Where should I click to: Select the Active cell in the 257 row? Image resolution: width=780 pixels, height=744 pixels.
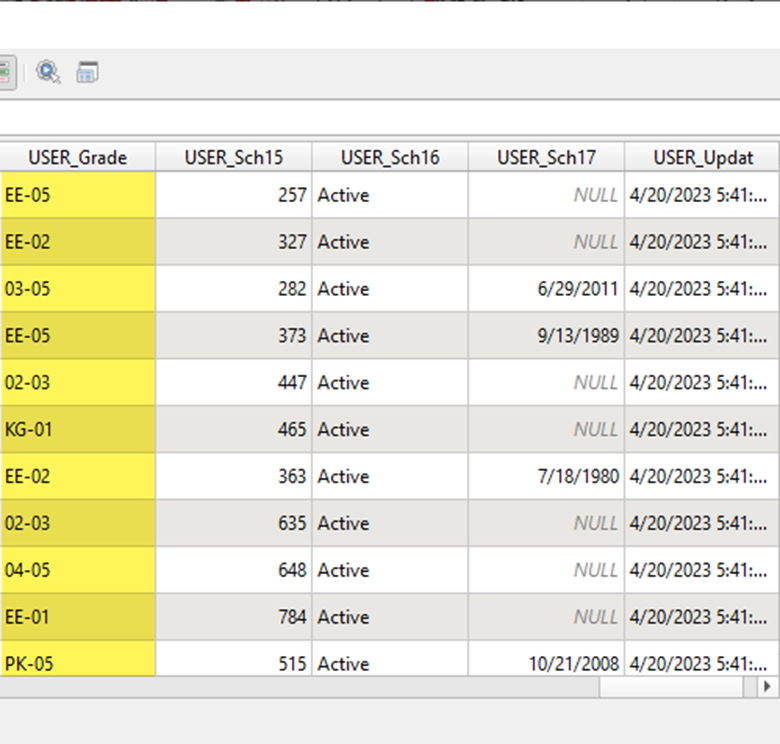(x=390, y=195)
